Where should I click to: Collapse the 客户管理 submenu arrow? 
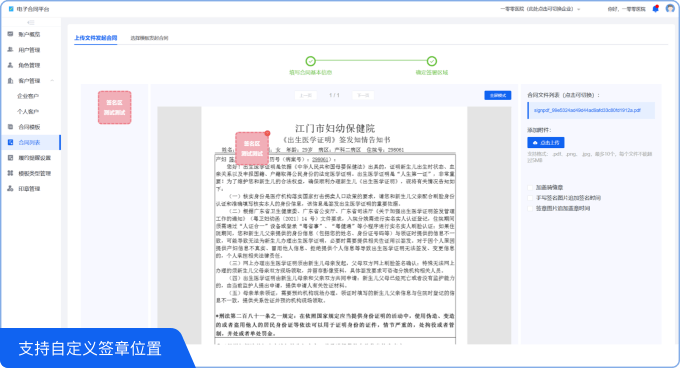tap(52, 81)
